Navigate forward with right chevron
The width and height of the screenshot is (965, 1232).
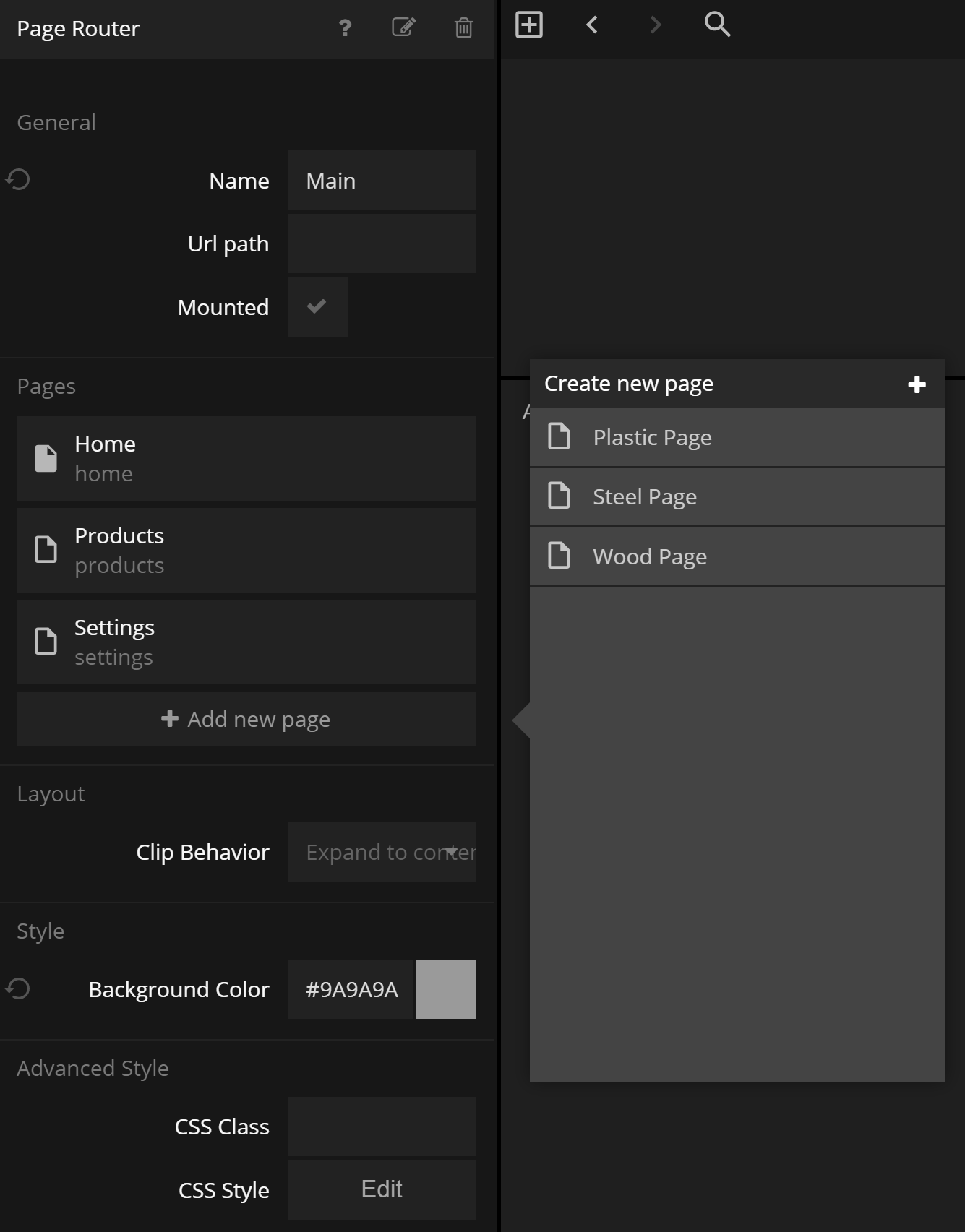click(655, 25)
